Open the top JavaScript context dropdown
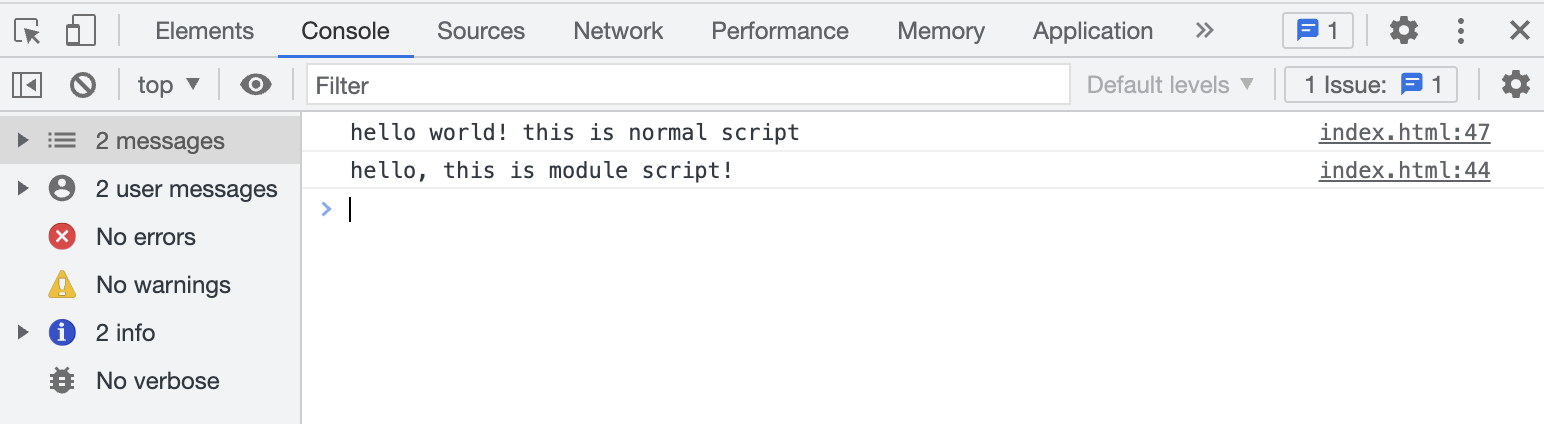Viewport: 1544px width, 424px height. click(x=169, y=85)
